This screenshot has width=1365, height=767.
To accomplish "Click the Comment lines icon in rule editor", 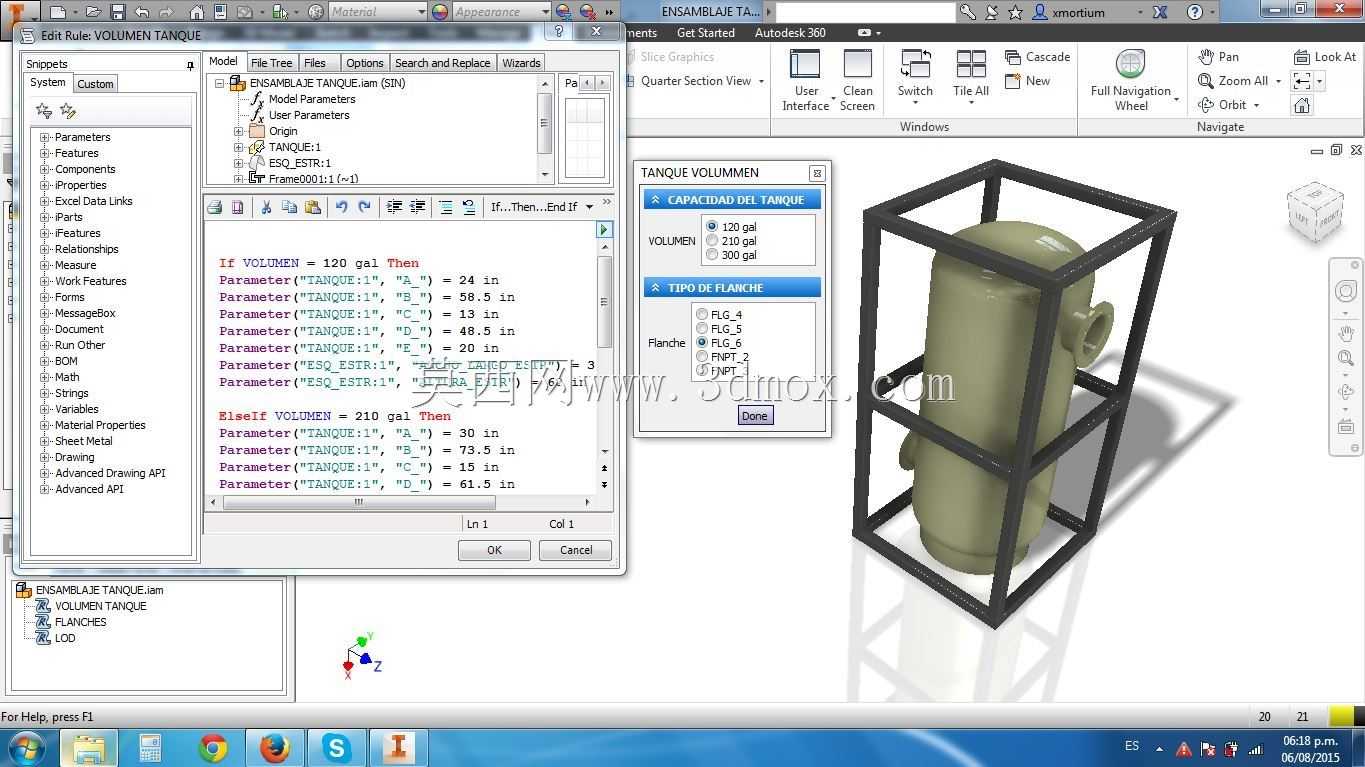I will coord(445,207).
